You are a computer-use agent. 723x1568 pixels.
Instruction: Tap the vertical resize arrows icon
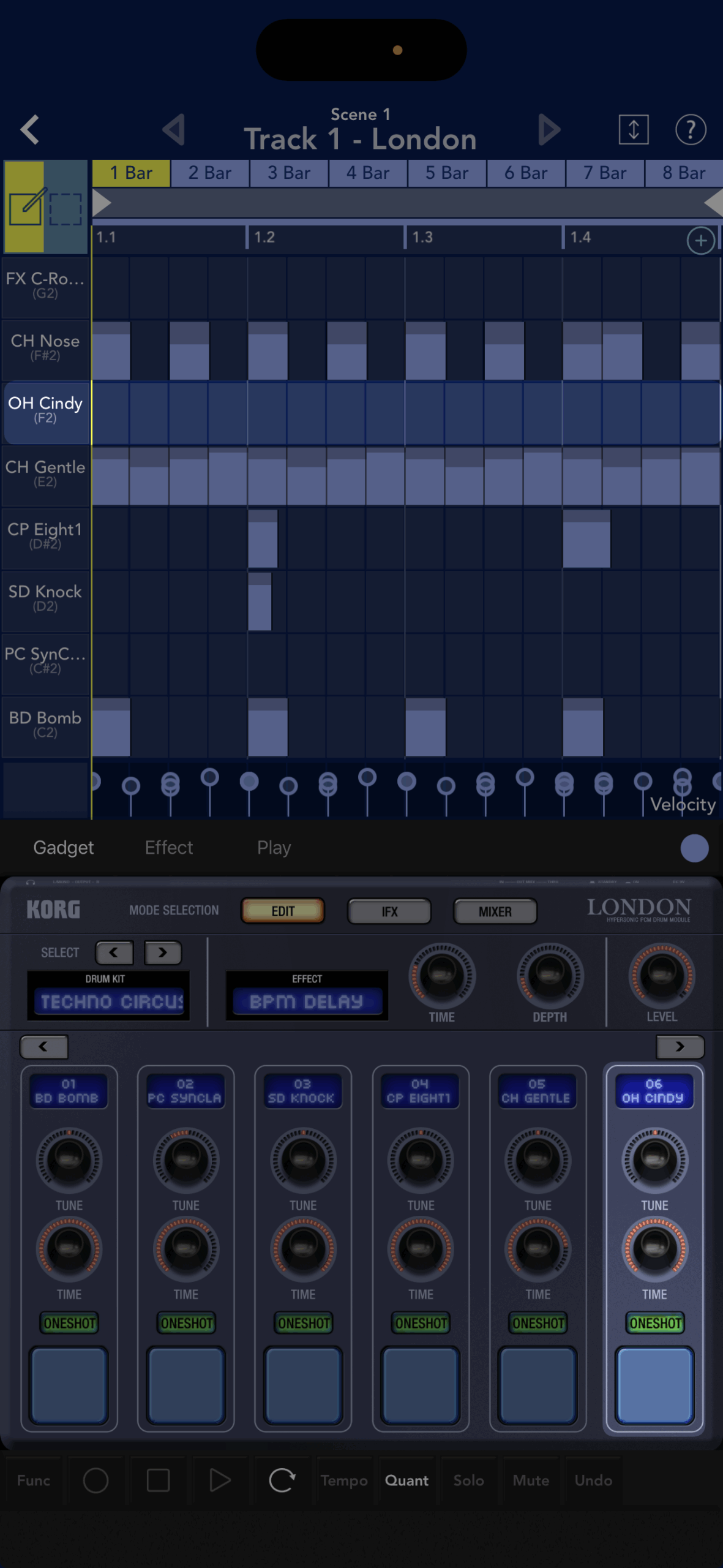[x=633, y=130]
